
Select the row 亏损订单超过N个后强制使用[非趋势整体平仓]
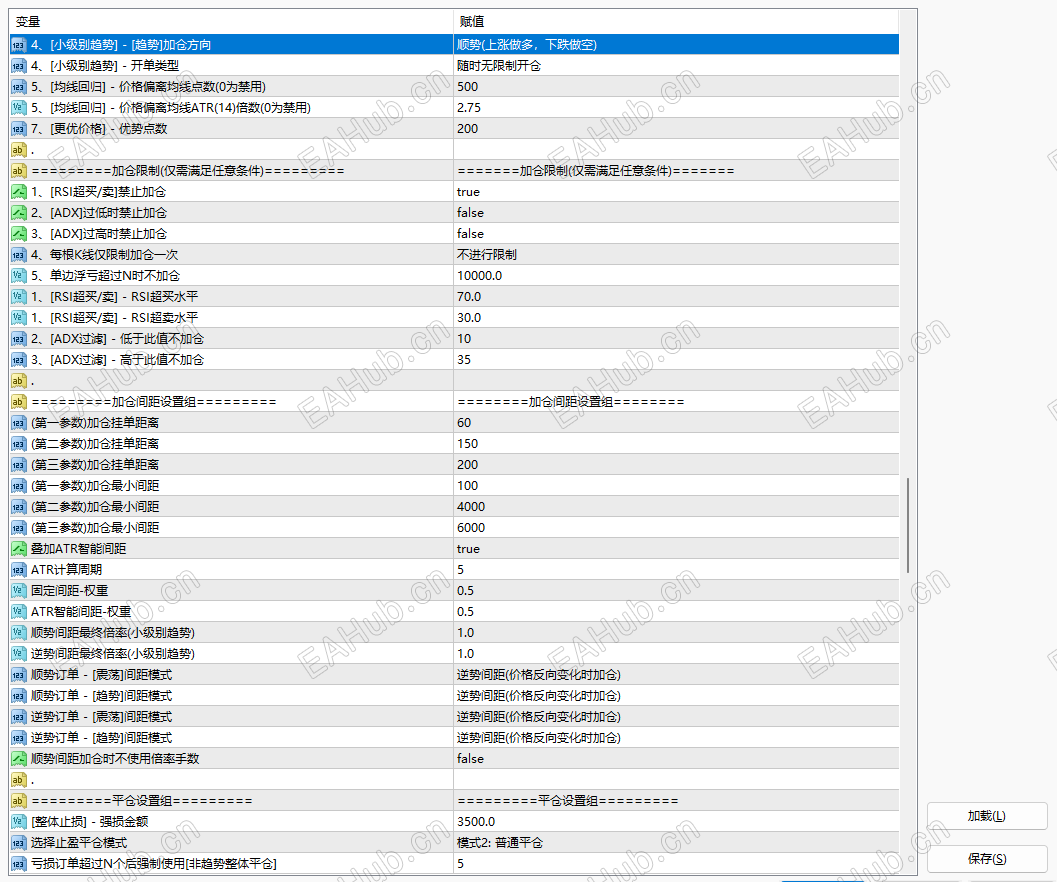pos(454,864)
